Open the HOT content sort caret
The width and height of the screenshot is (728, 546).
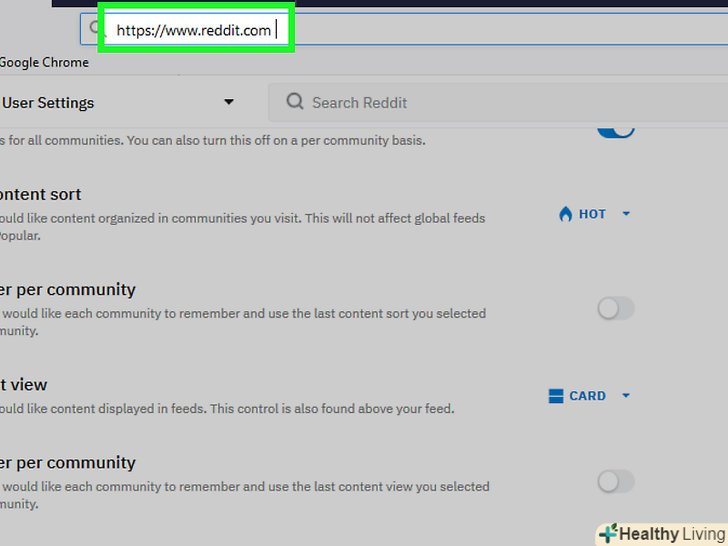tap(626, 214)
